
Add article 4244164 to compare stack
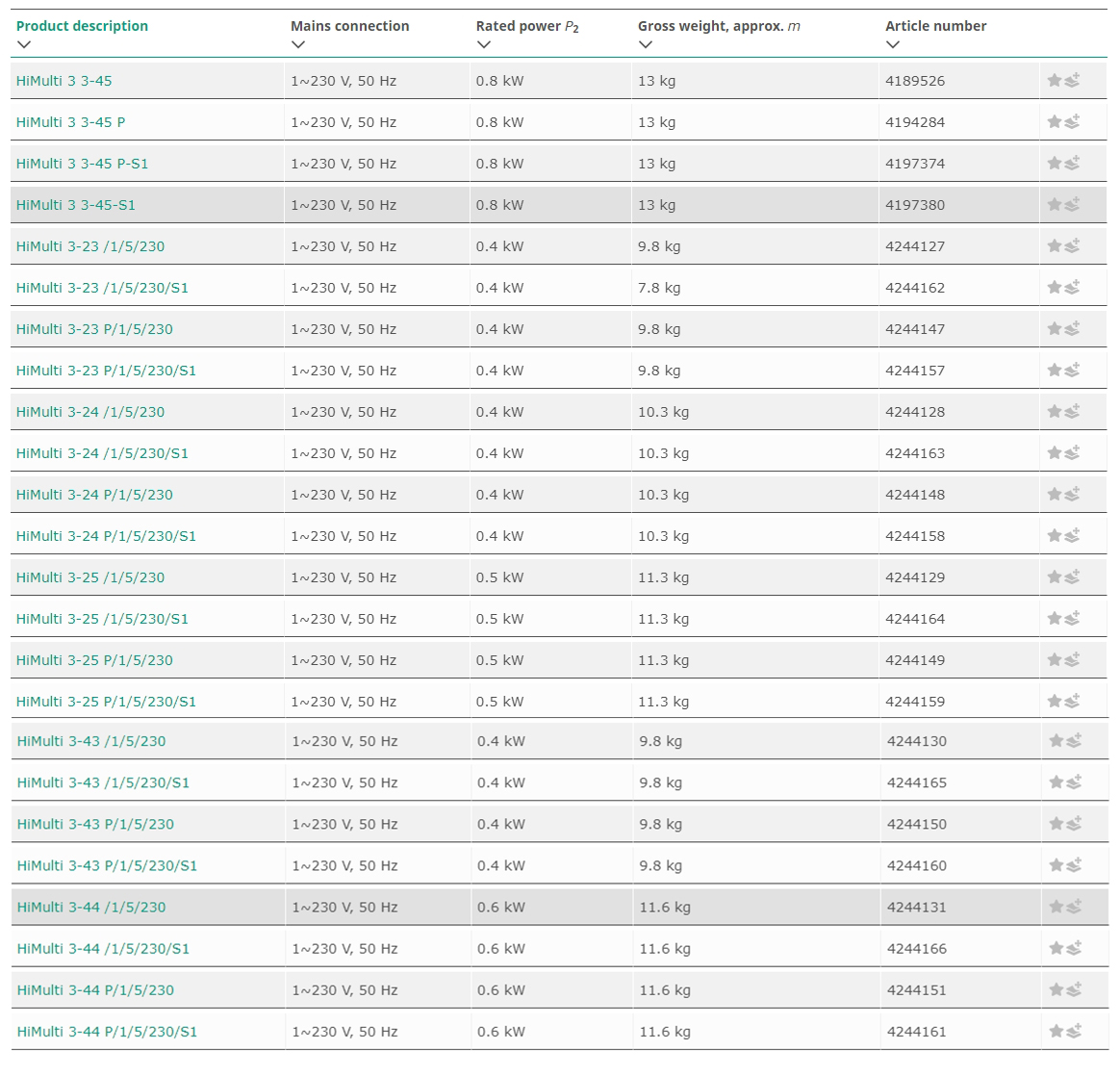click(1072, 619)
